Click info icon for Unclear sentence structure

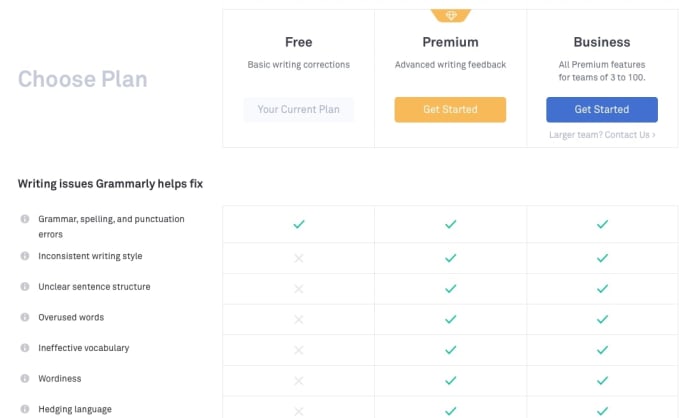click(25, 287)
